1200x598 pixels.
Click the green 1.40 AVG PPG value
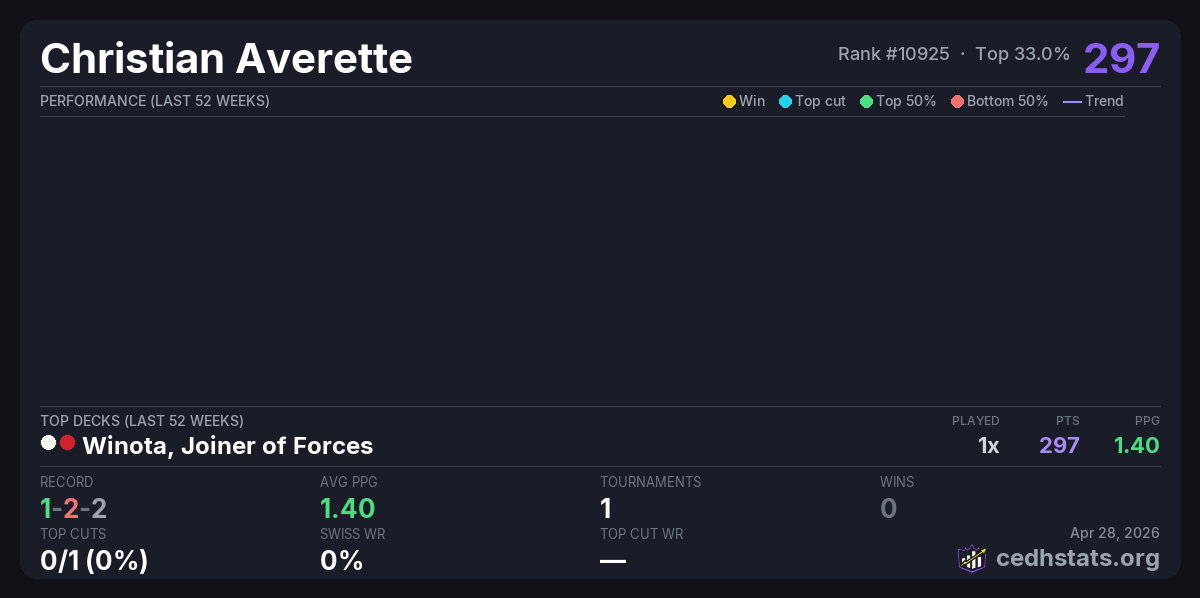tap(347, 508)
